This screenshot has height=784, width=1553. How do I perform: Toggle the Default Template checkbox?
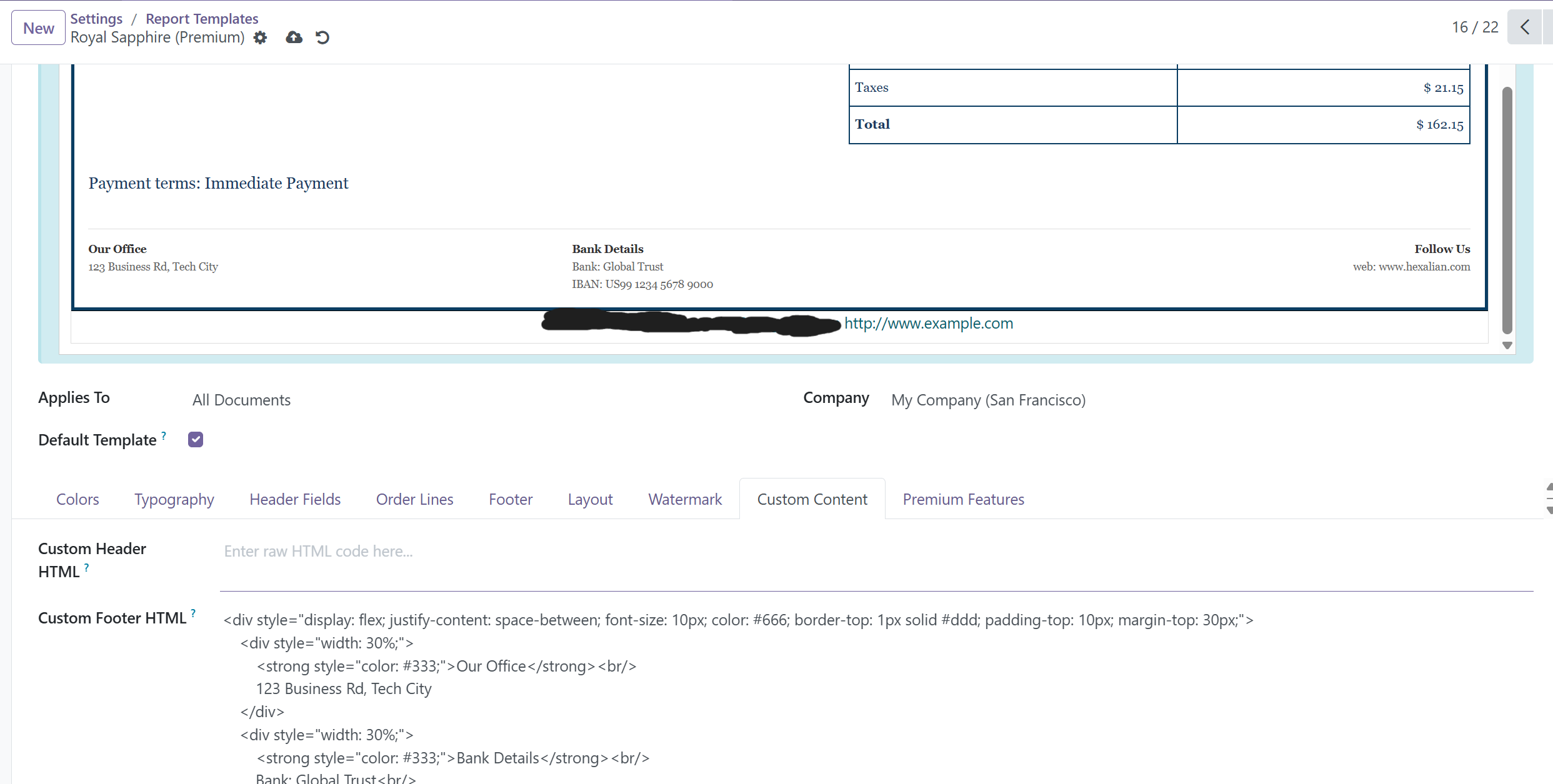(x=196, y=440)
